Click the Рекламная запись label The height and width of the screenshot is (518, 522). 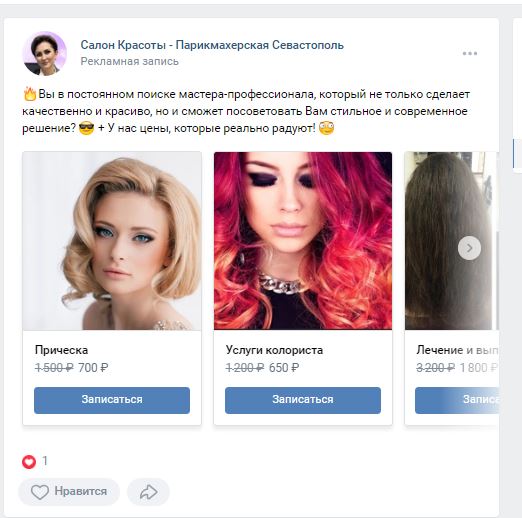[x=130, y=61]
